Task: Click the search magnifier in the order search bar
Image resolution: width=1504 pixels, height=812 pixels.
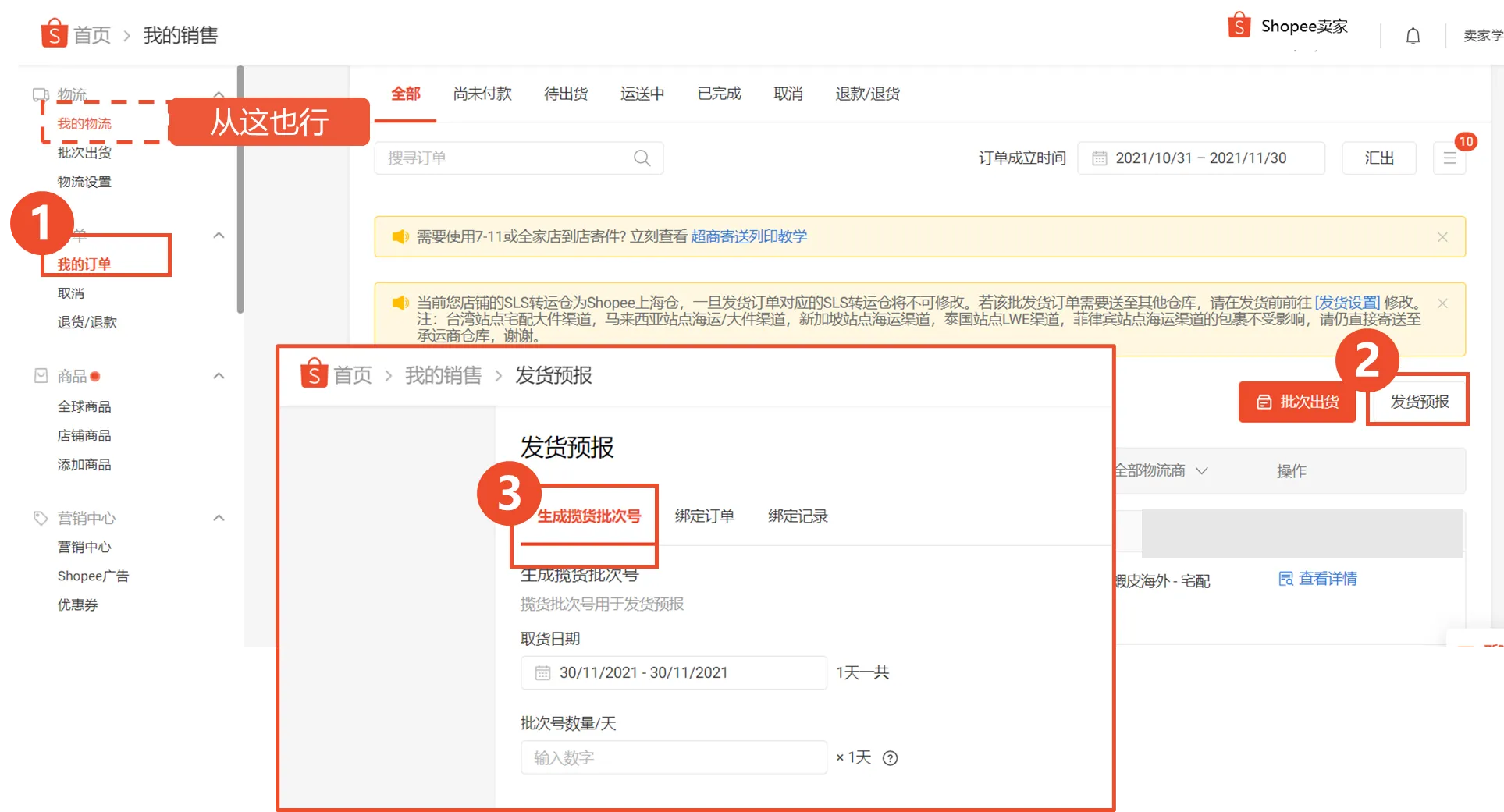Action: tap(642, 158)
